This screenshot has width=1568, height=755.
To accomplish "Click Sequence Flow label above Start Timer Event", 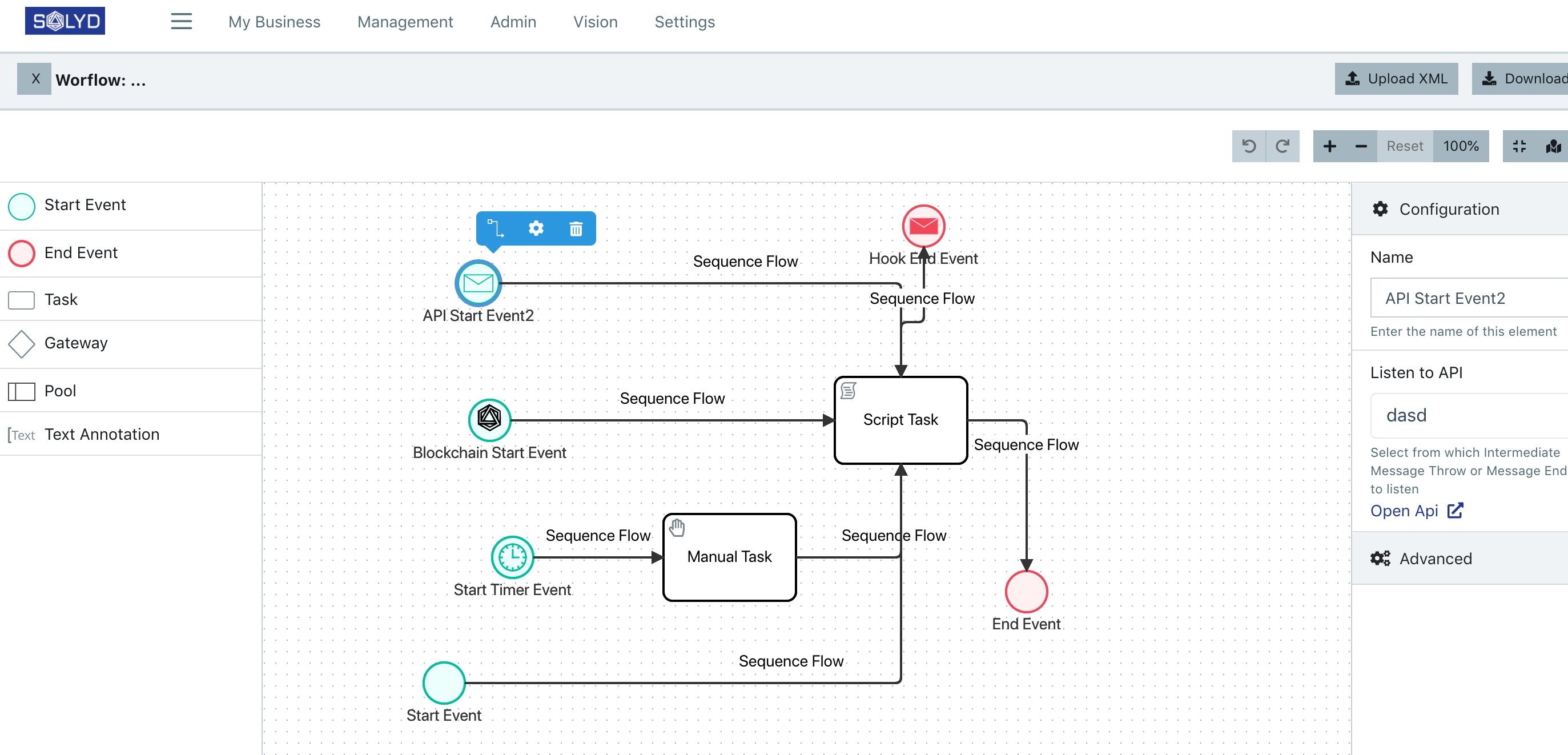I will [x=598, y=535].
